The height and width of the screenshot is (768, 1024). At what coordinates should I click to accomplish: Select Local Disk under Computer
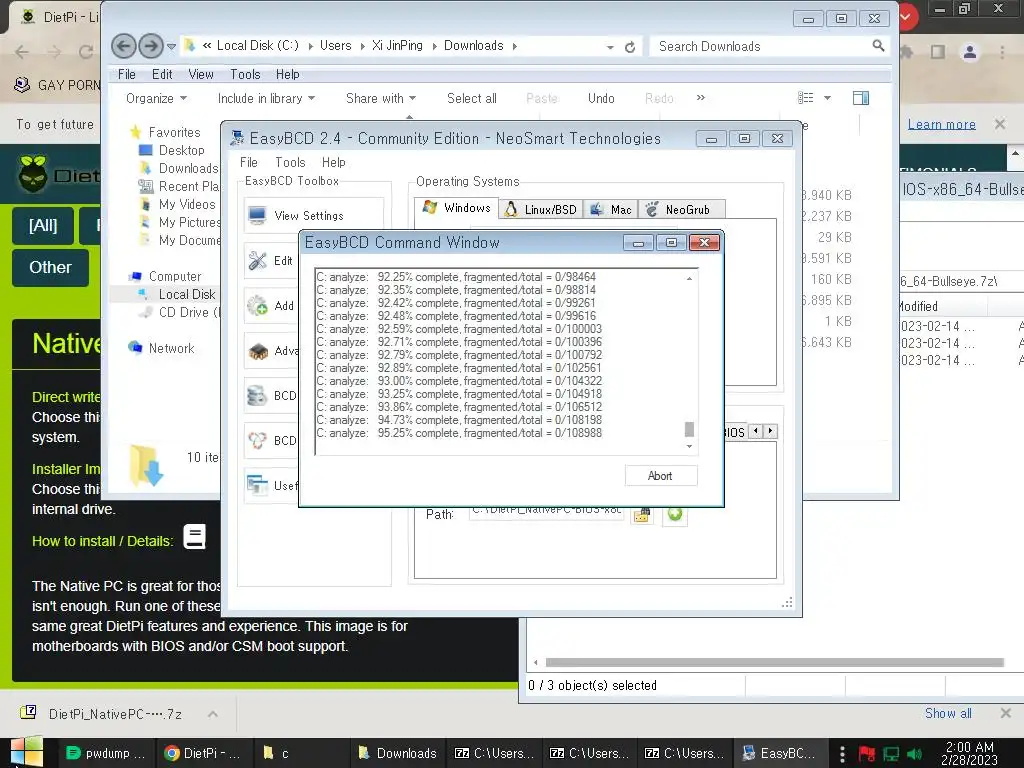187,295
